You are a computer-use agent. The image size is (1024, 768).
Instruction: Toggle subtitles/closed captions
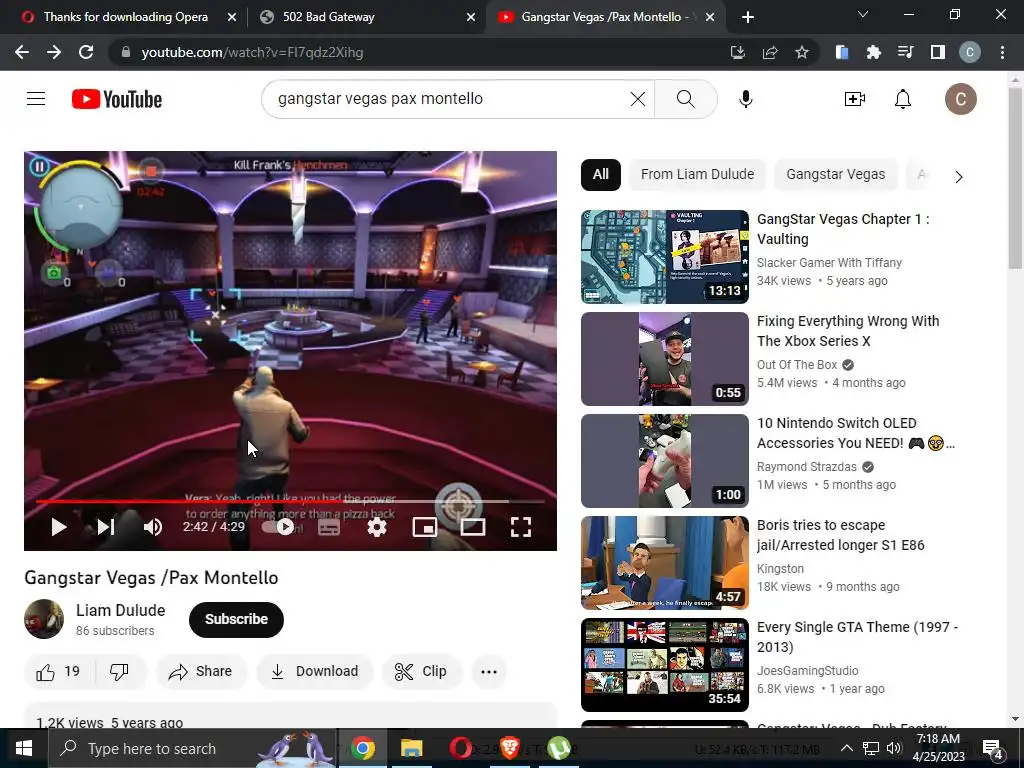tap(328, 527)
